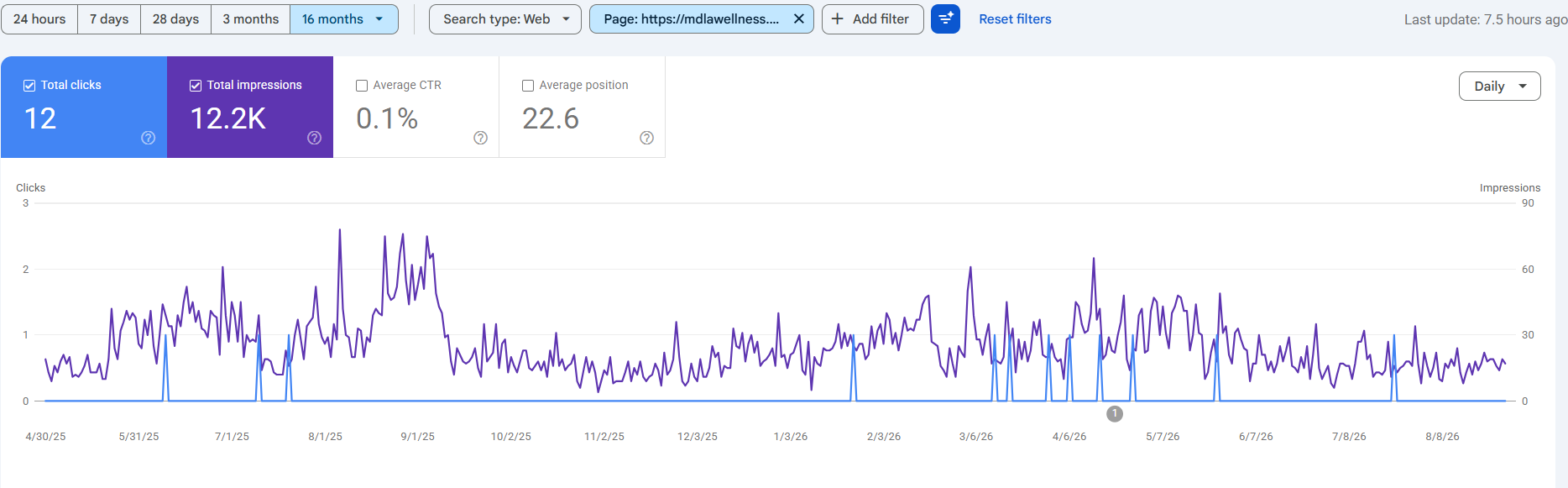Screen dimensions: 1568x488
Task: Uncheck the Total clicks checkbox
Action: (29, 85)
